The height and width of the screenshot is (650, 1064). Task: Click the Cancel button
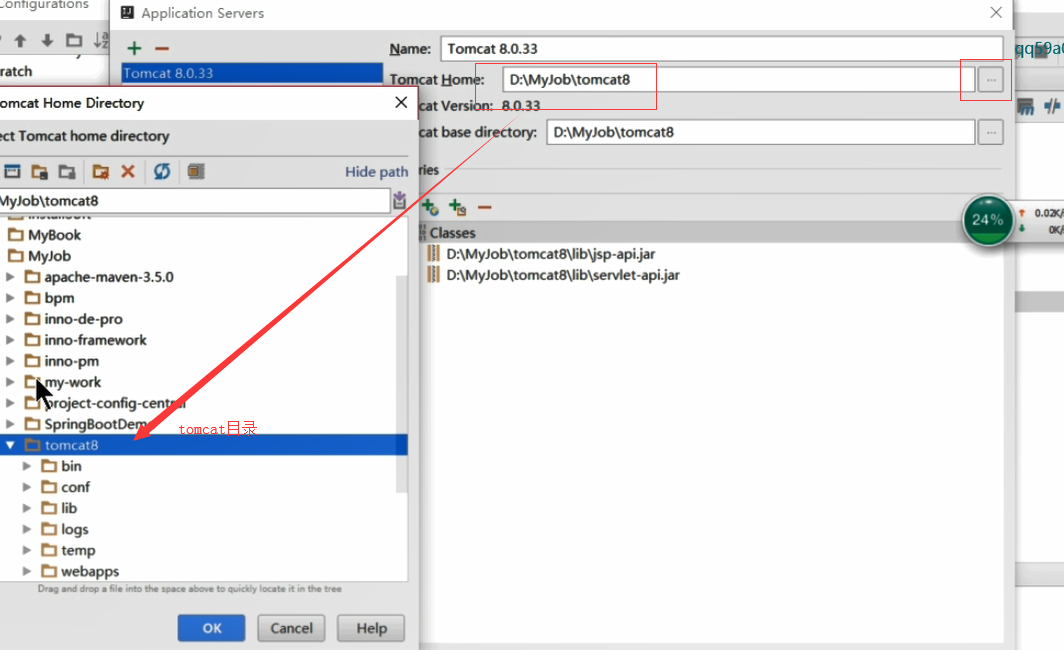291,628
